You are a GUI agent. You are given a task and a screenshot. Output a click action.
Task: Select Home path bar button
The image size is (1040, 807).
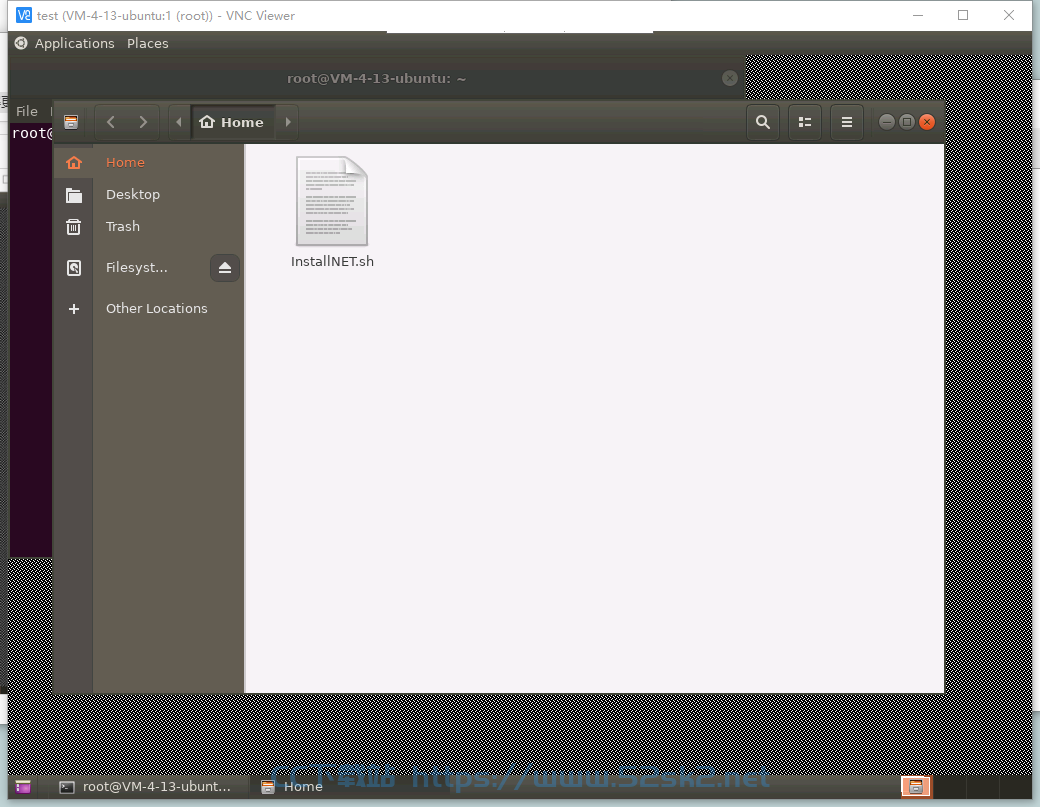pyautogui.click(x=232, y=122)
